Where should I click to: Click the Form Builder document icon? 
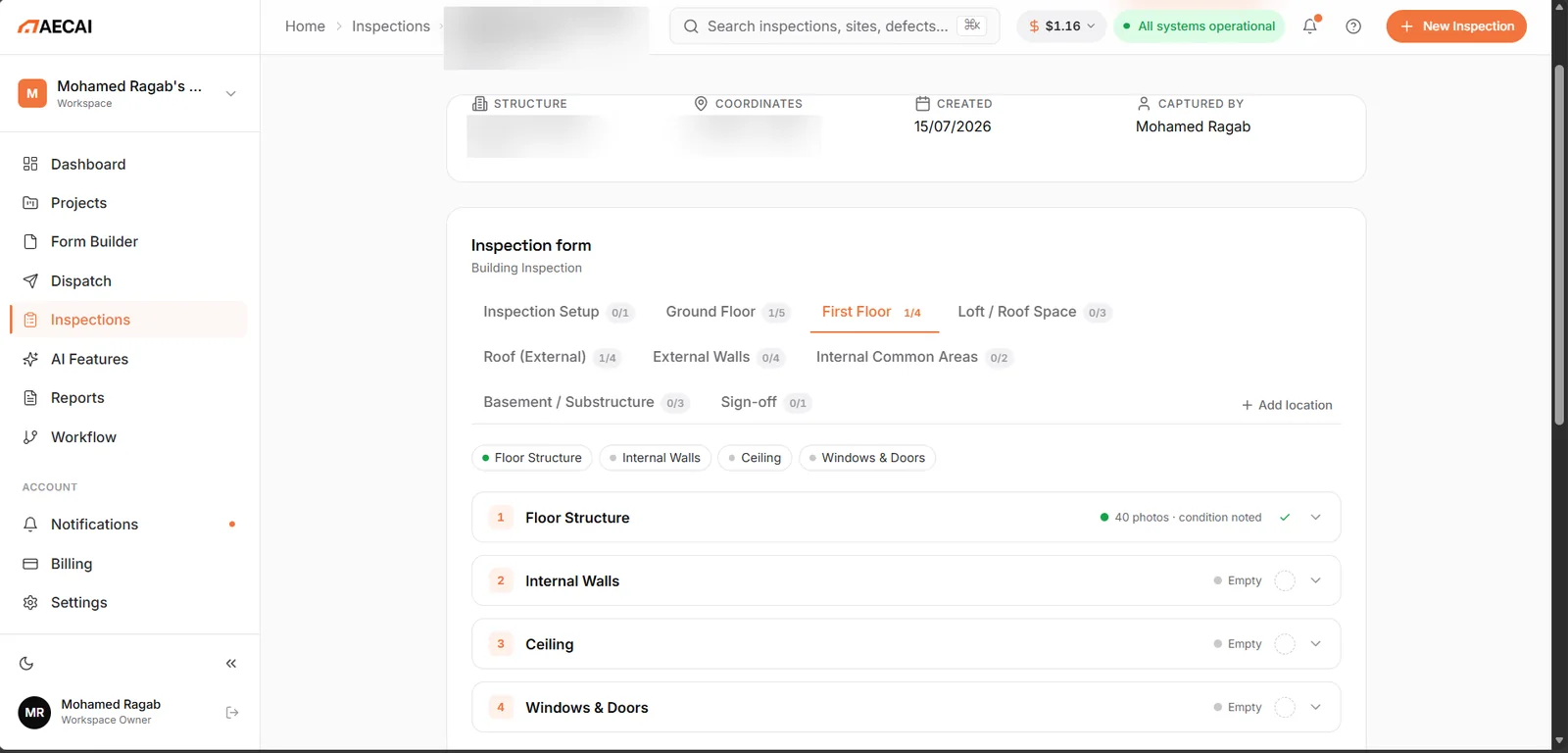click(30, 241)
